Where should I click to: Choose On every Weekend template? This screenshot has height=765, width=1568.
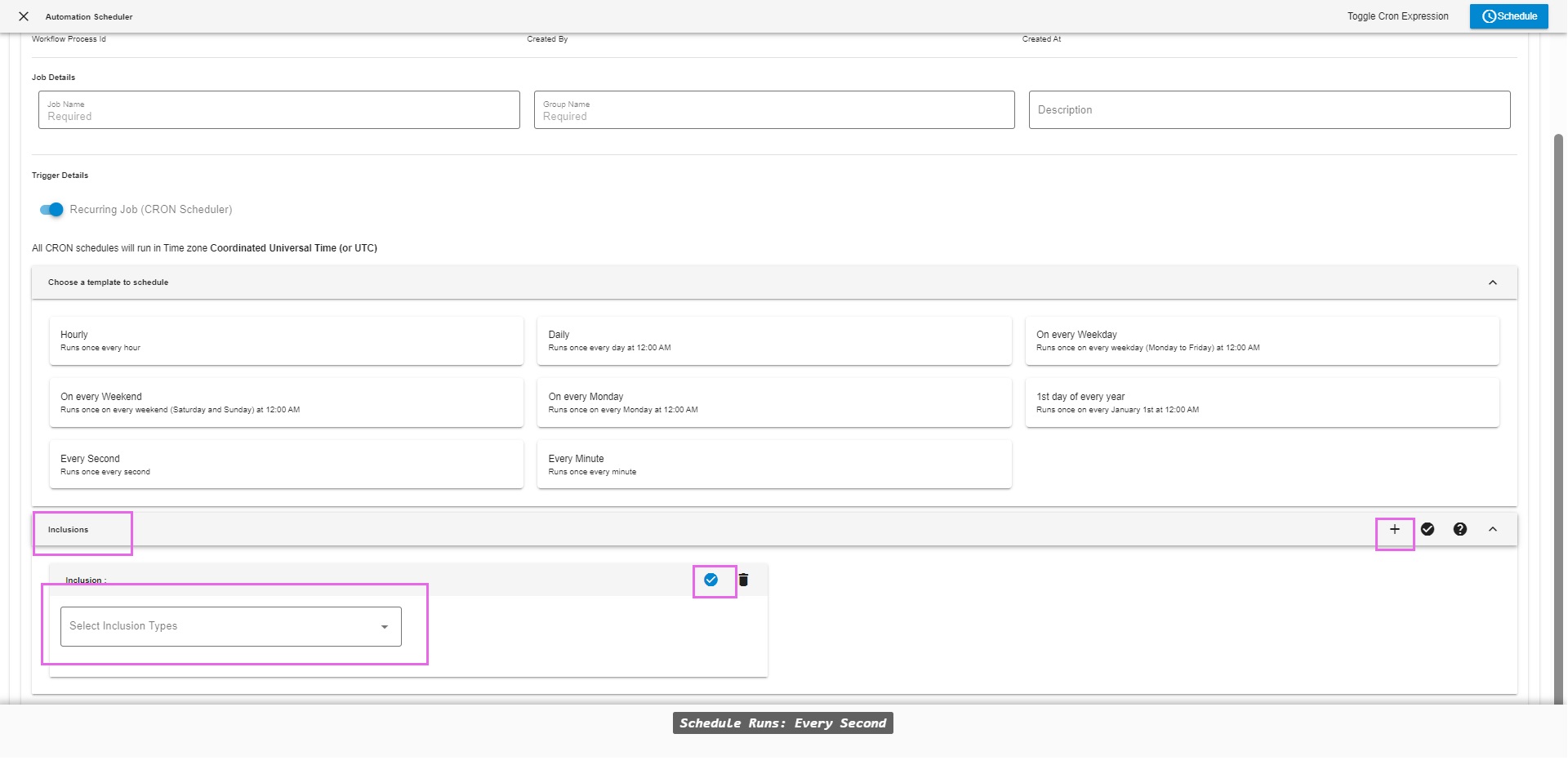(x=286, y=403)
